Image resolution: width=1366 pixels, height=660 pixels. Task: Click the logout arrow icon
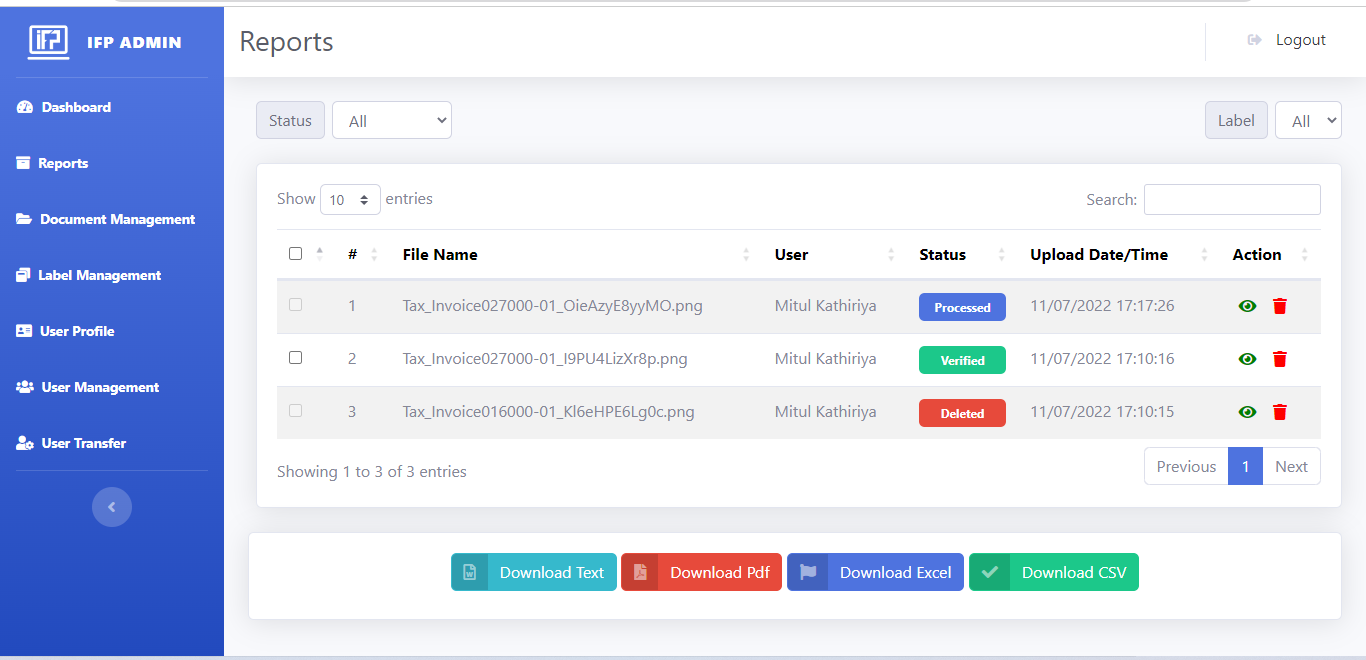pyautogui.click(x=1254, y=40)
